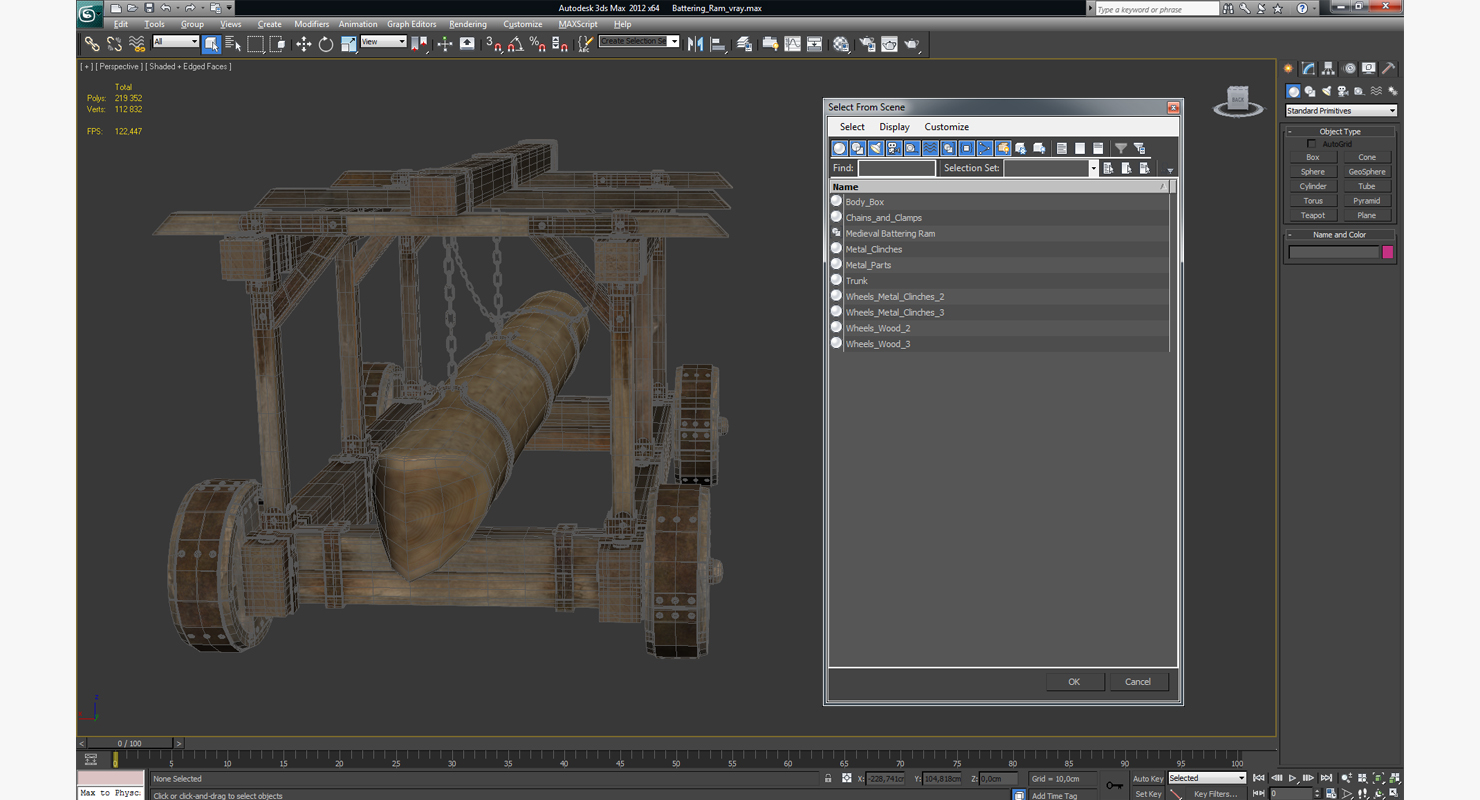Open the MAXScript menu
The width and height of the screenshot is (1480, 800).
click(578, 24)
